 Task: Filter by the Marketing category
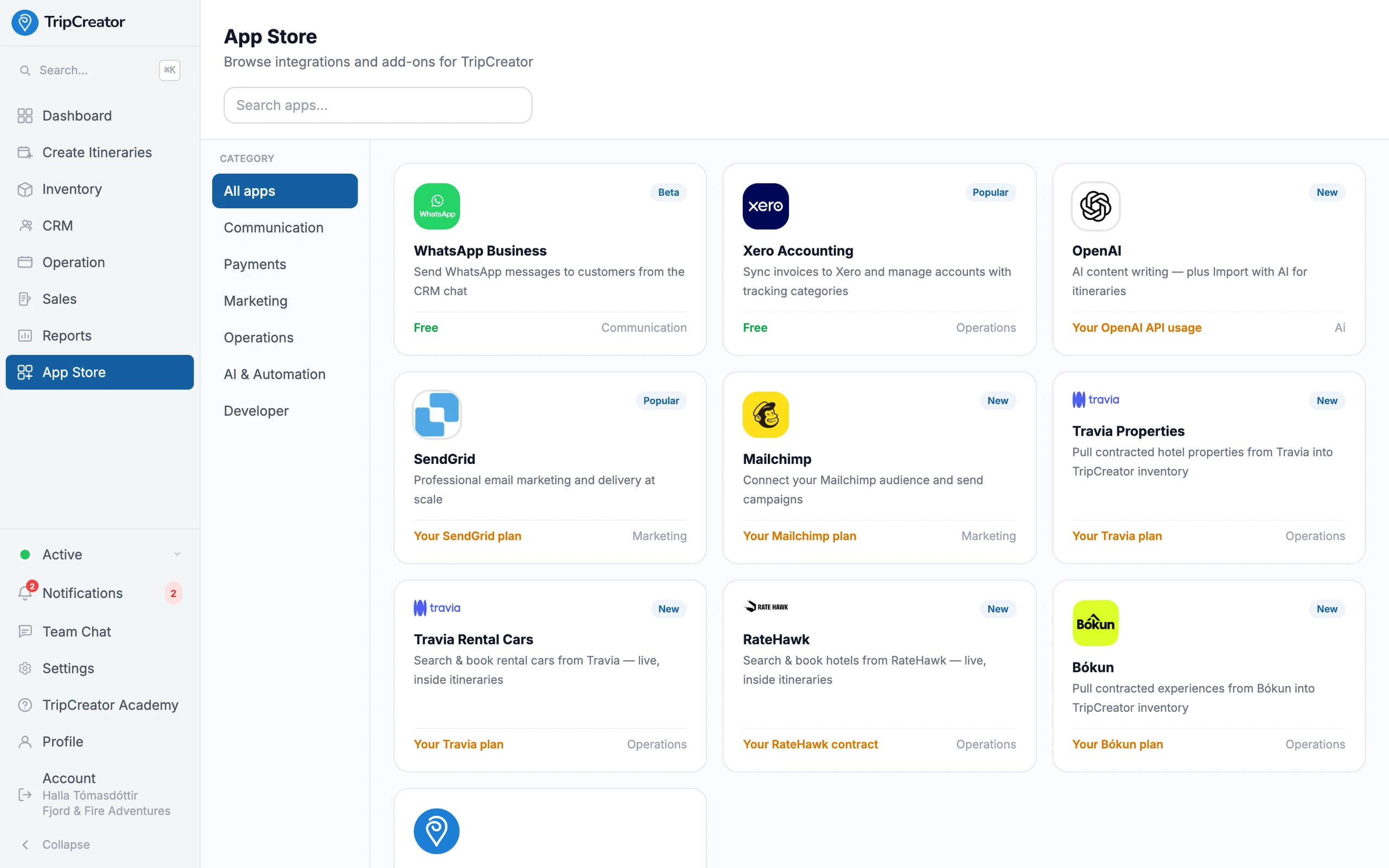pos(285,301)
